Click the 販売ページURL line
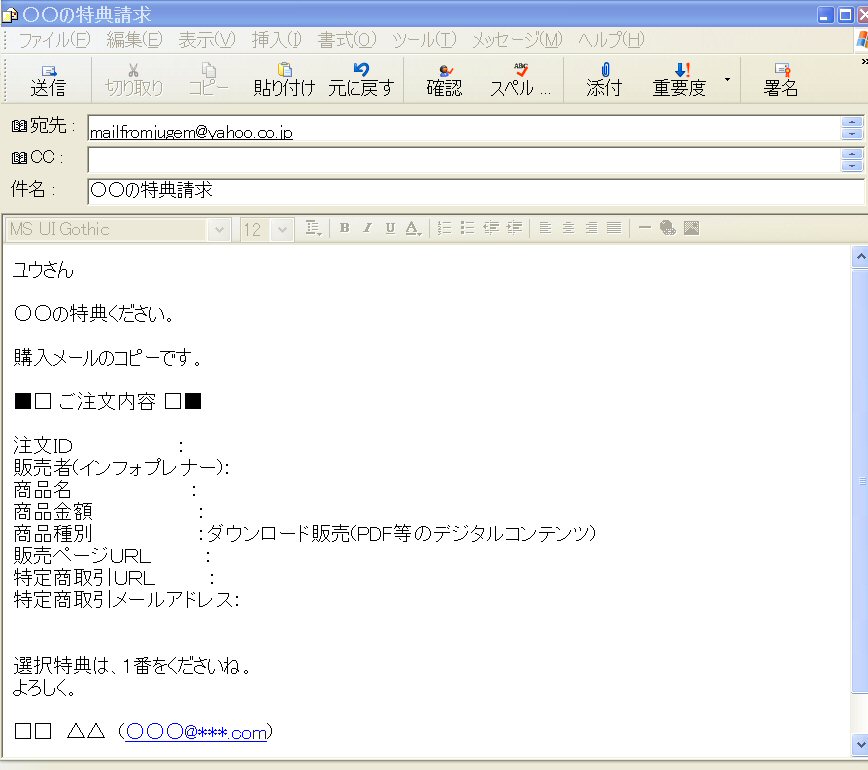Image resolution: width=868 pixels, height=770 pixels. 112,556
